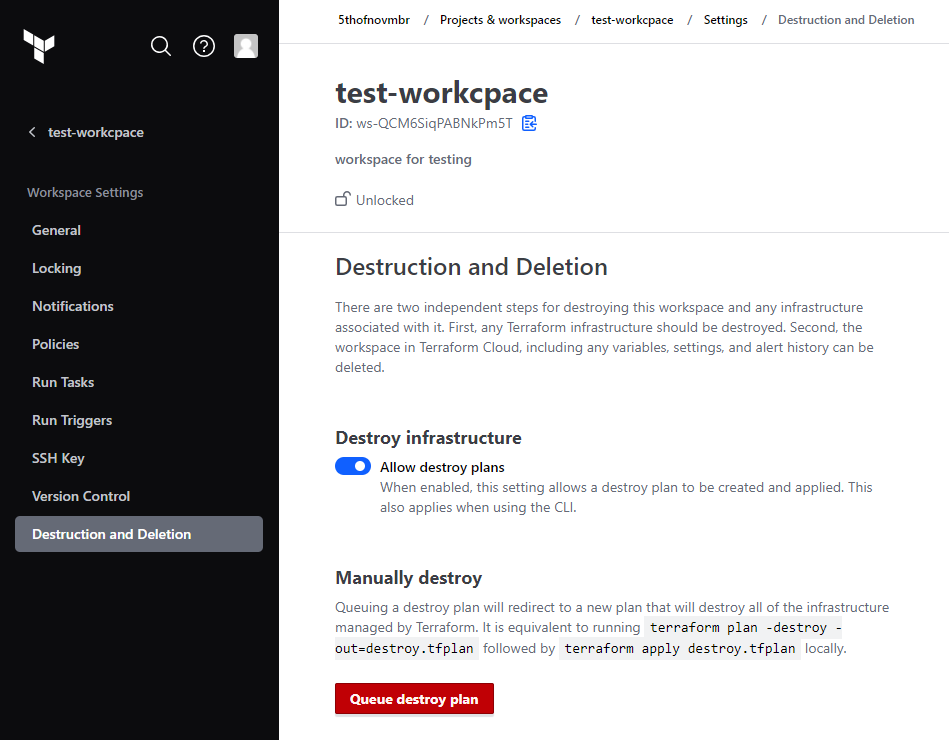This screenshot has width=949, height=740.
Task: Click the Queue destroy plan button
Action: point(414,699)
